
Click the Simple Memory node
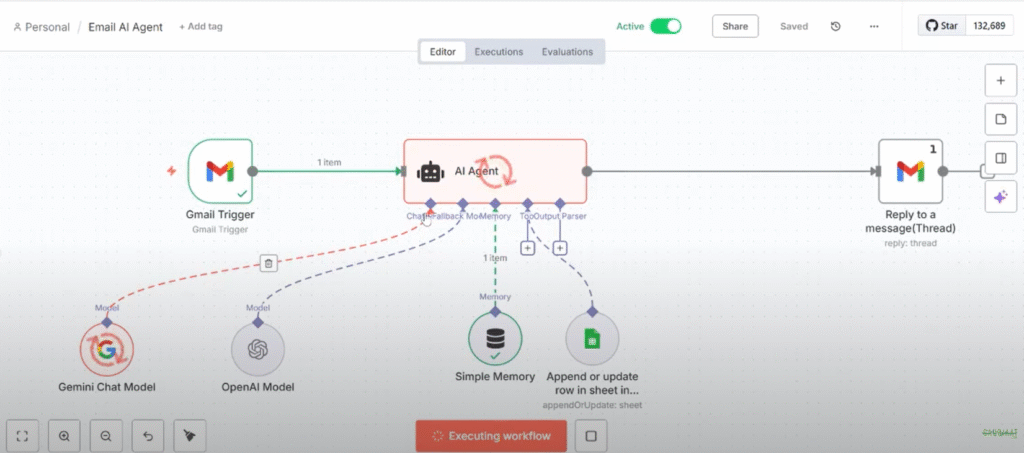tap(495, 339)
